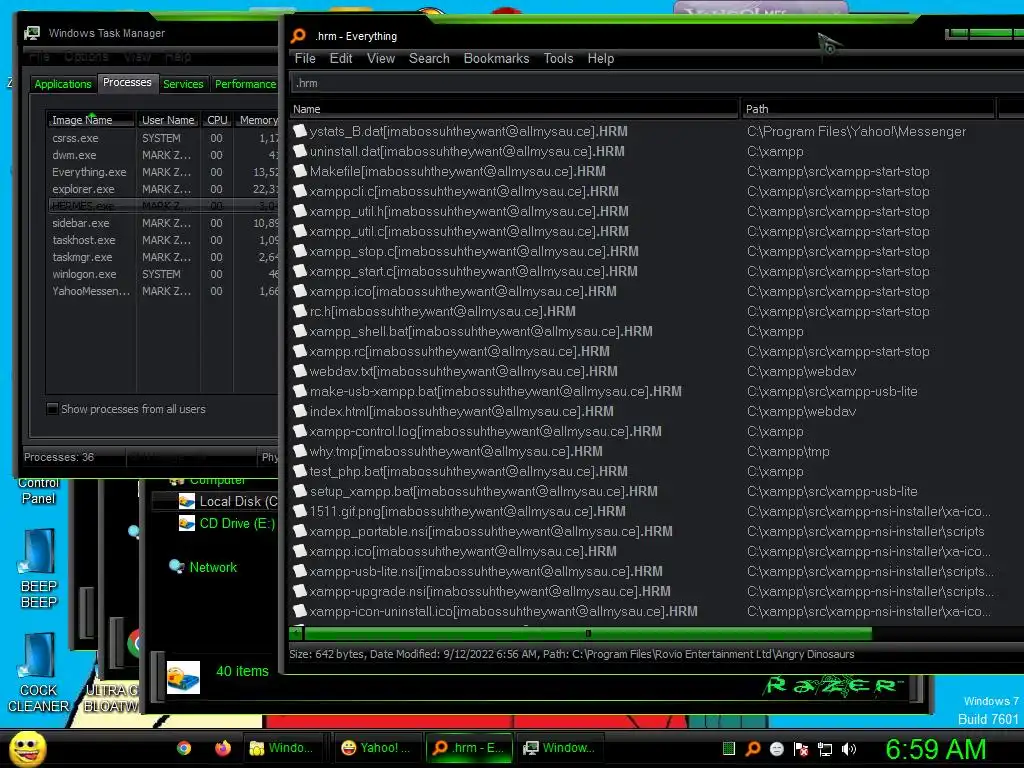Click the Everything magnifier tray icon
1024x768 pixels.
752,748
